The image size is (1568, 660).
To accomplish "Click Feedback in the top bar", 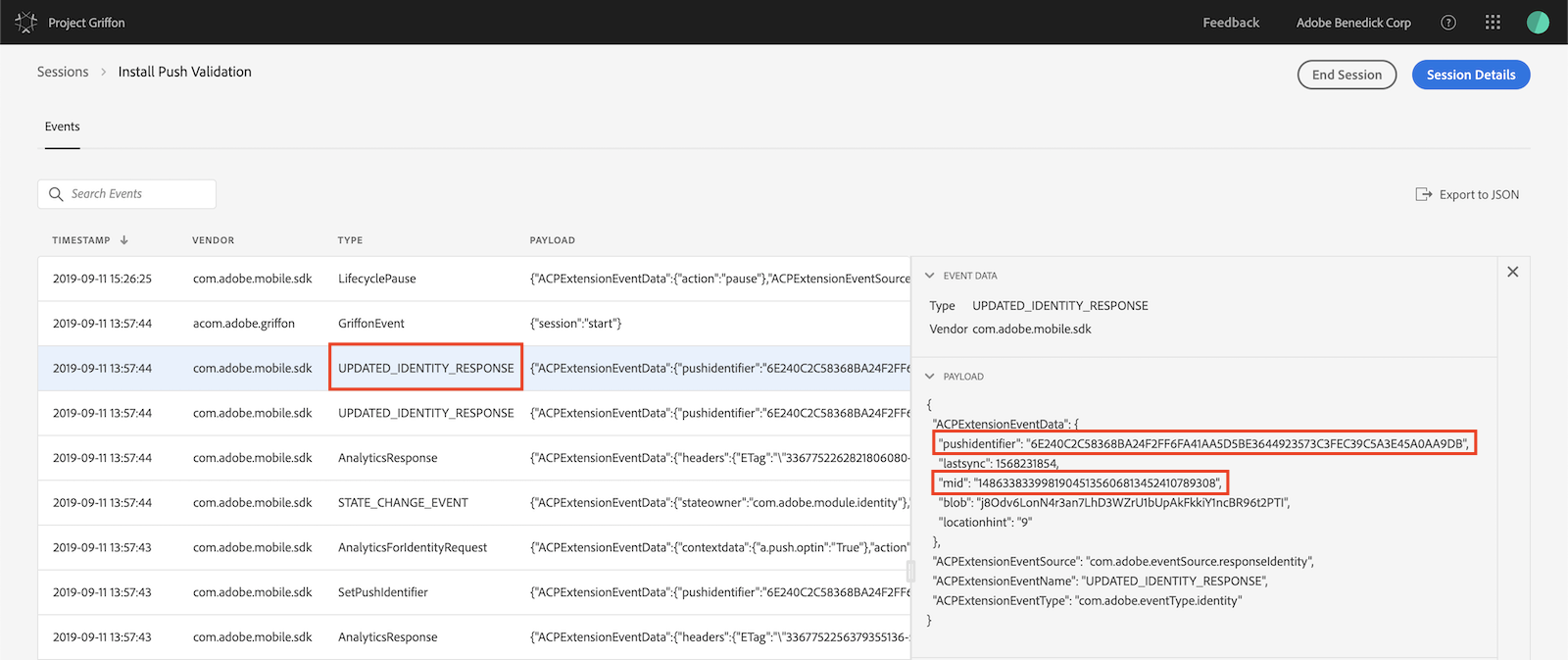I will coord(1231,23).
